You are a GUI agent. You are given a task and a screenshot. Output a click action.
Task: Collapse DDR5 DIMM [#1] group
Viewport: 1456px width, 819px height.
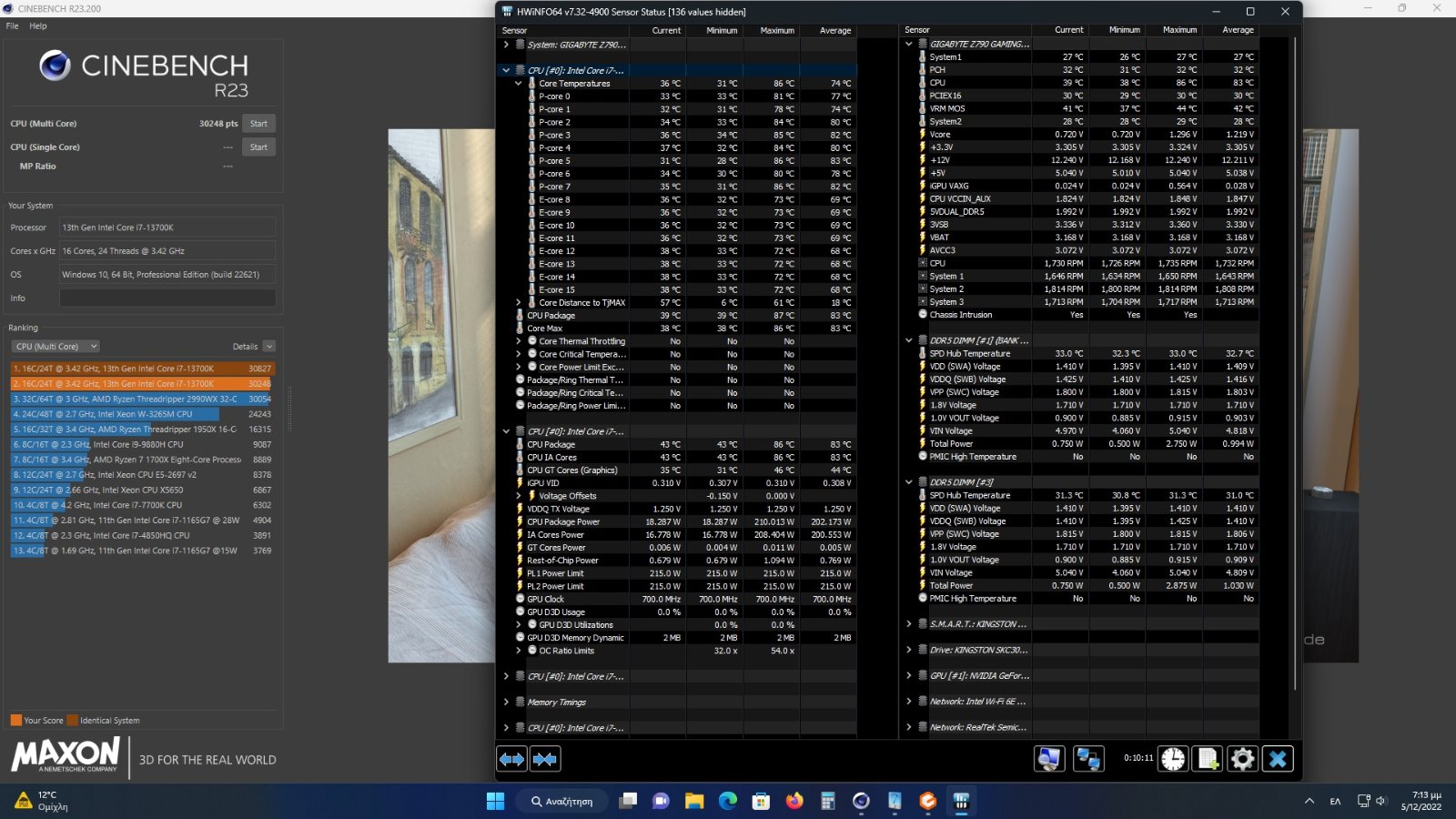[908, 340]
